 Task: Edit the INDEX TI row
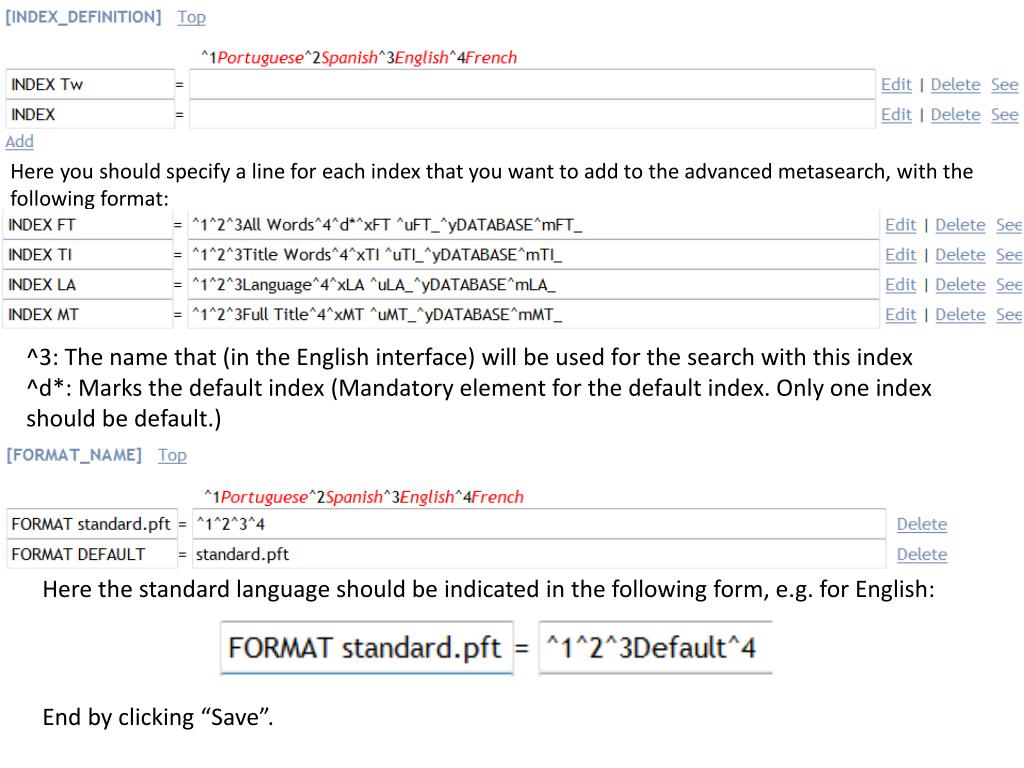900,255
